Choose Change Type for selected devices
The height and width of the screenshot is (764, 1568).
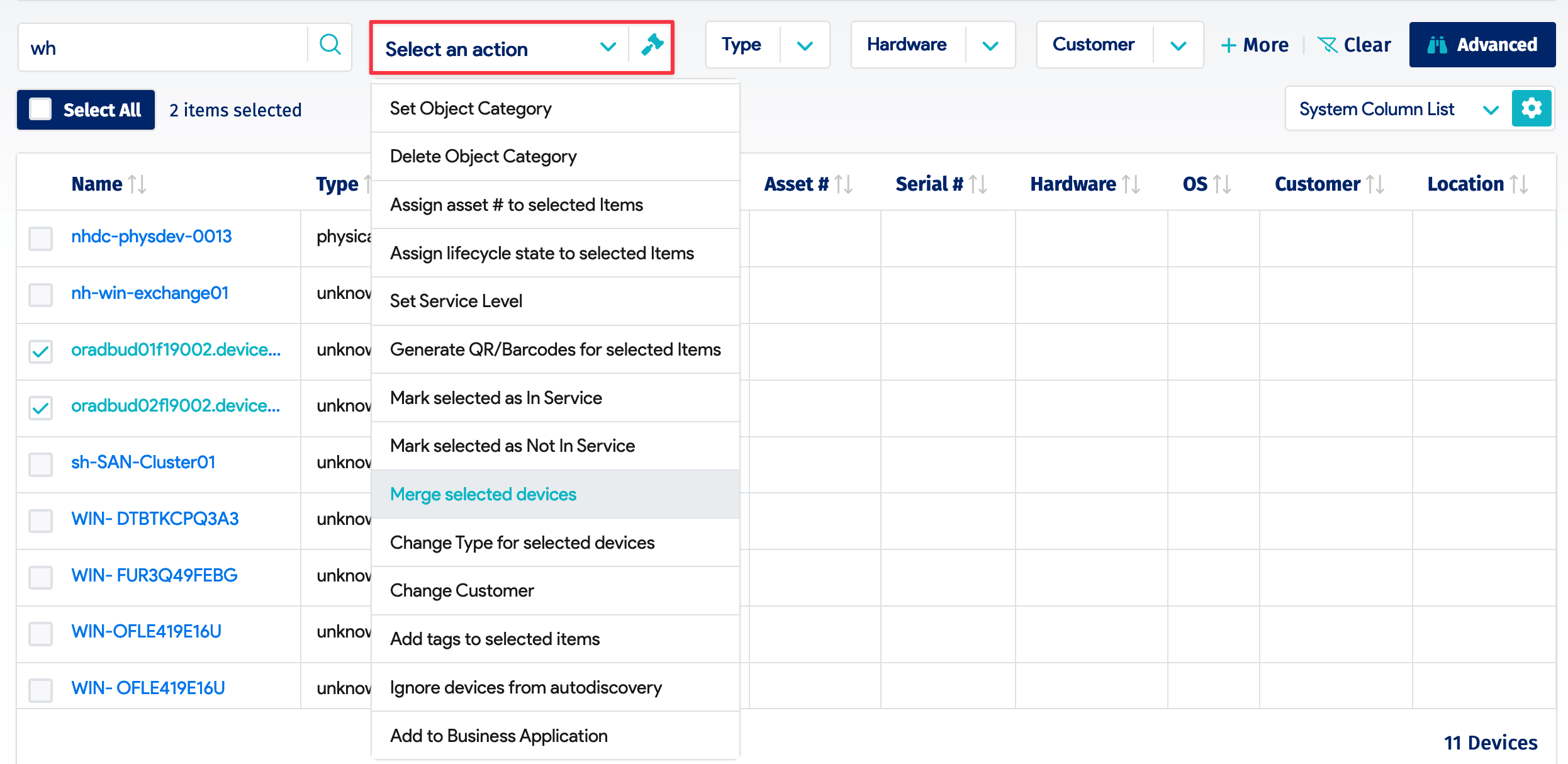(x=556, y=542)
